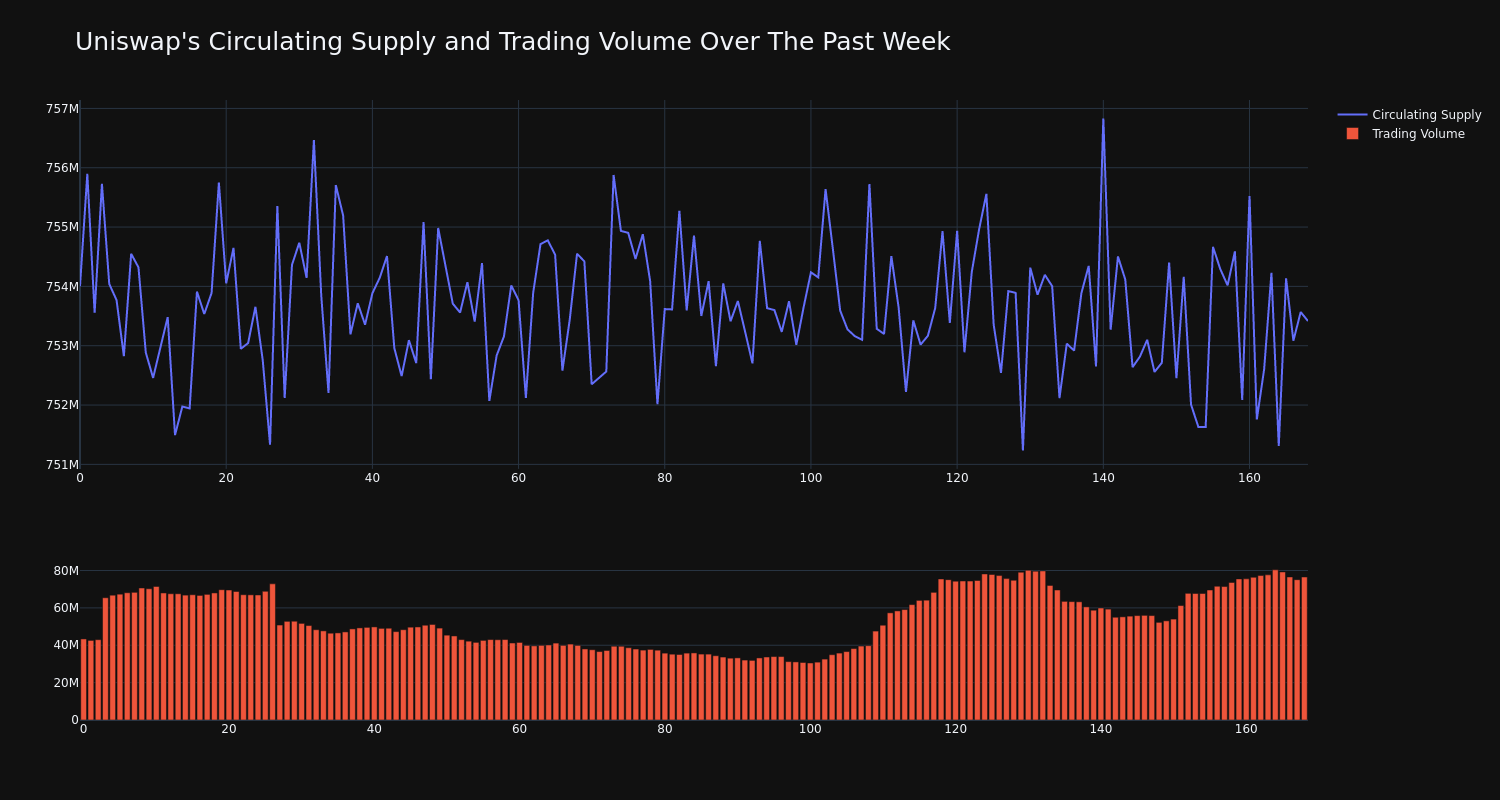Click the tallest early volume bar near x=26
This screenshot has width=1500, height=800.
pyautogui.click(x=272, y=652)
